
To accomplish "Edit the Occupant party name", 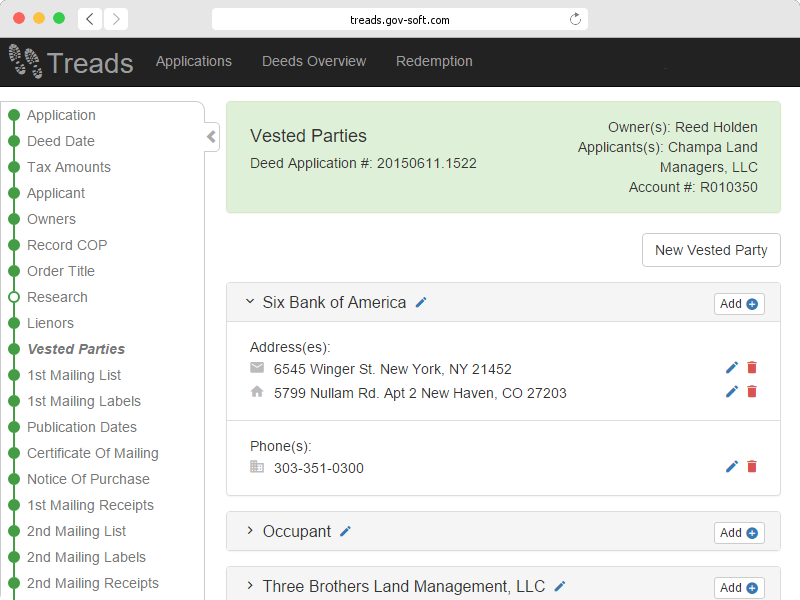I will point(345,532).
